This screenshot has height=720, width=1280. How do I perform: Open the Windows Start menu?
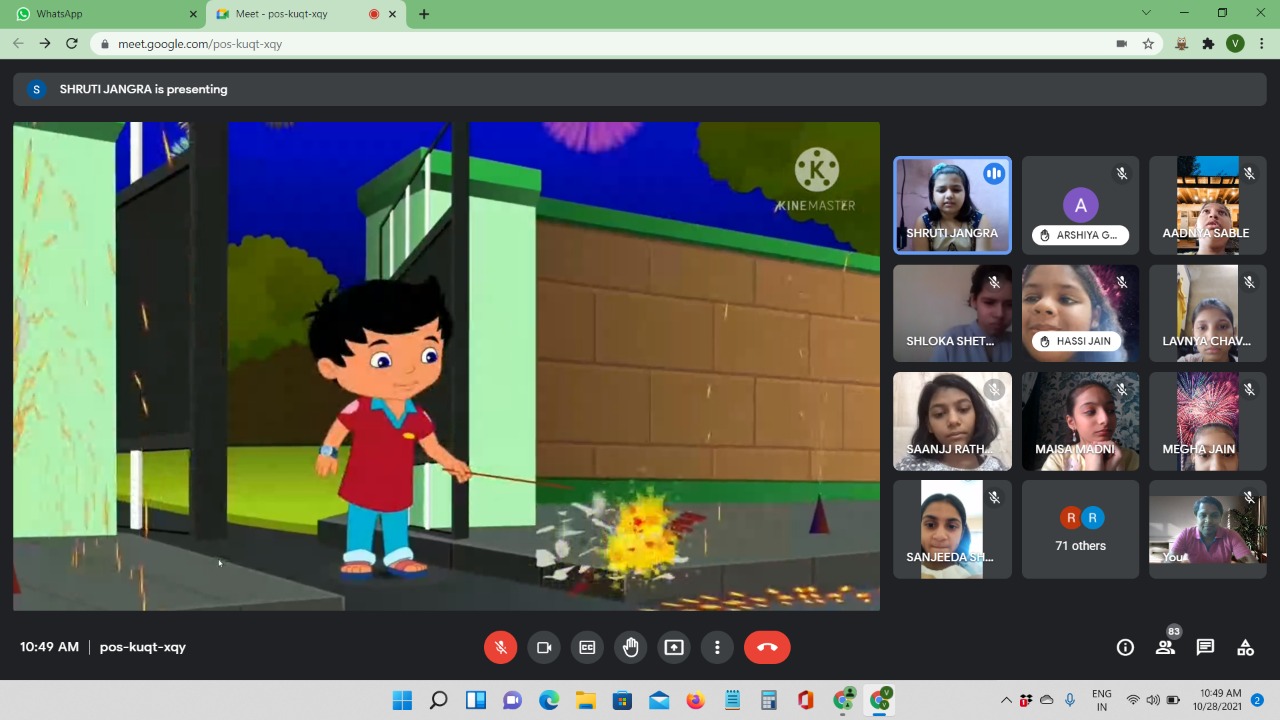402,700
